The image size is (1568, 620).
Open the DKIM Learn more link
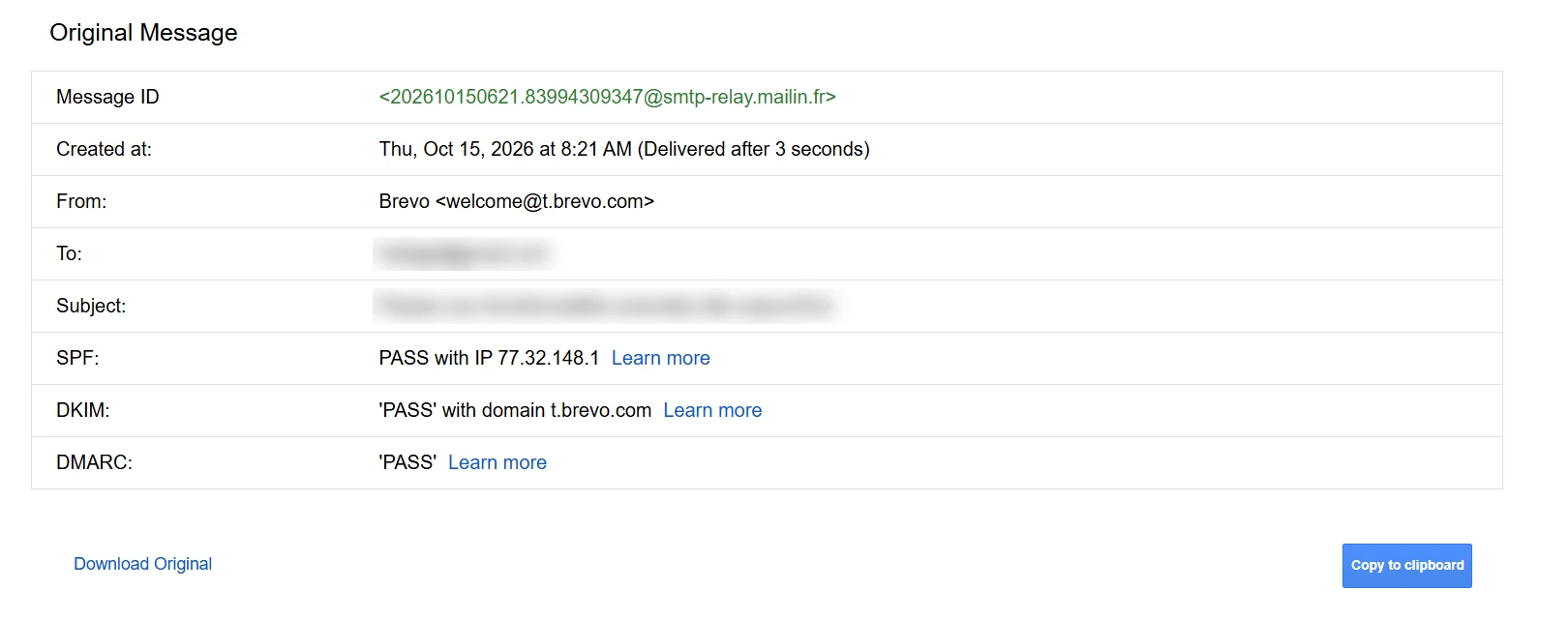(x=712, y=410)
